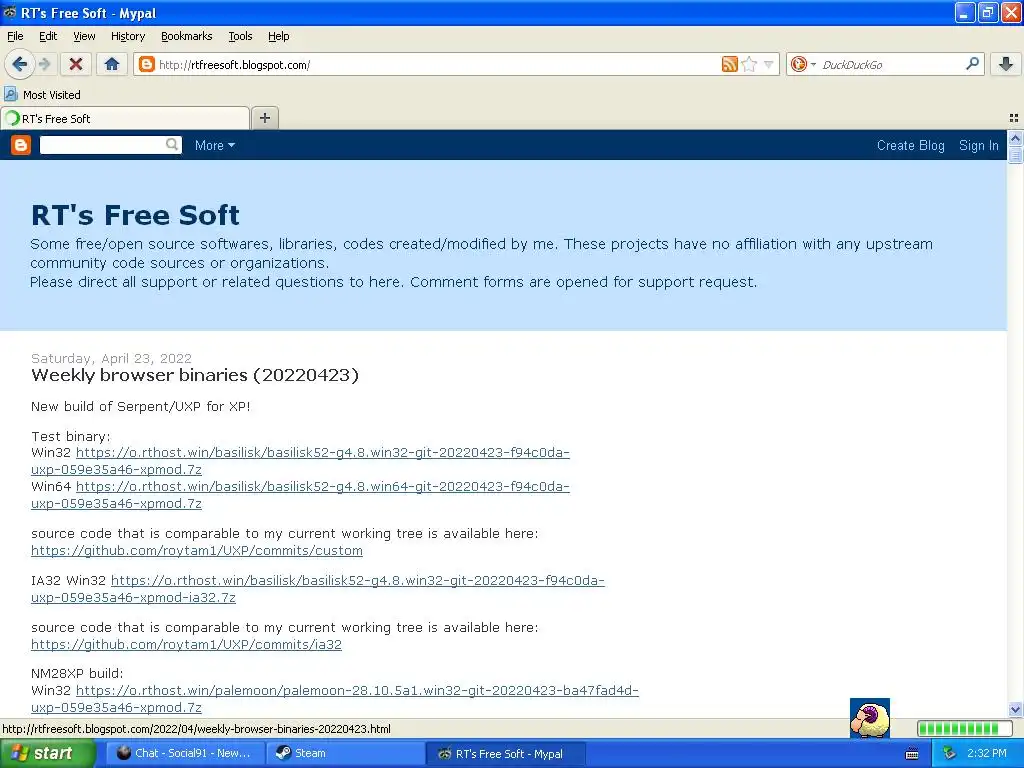Open the UXP commits/ia32 GitHub link
The image size is (1024, 768).
pos(186,645)
